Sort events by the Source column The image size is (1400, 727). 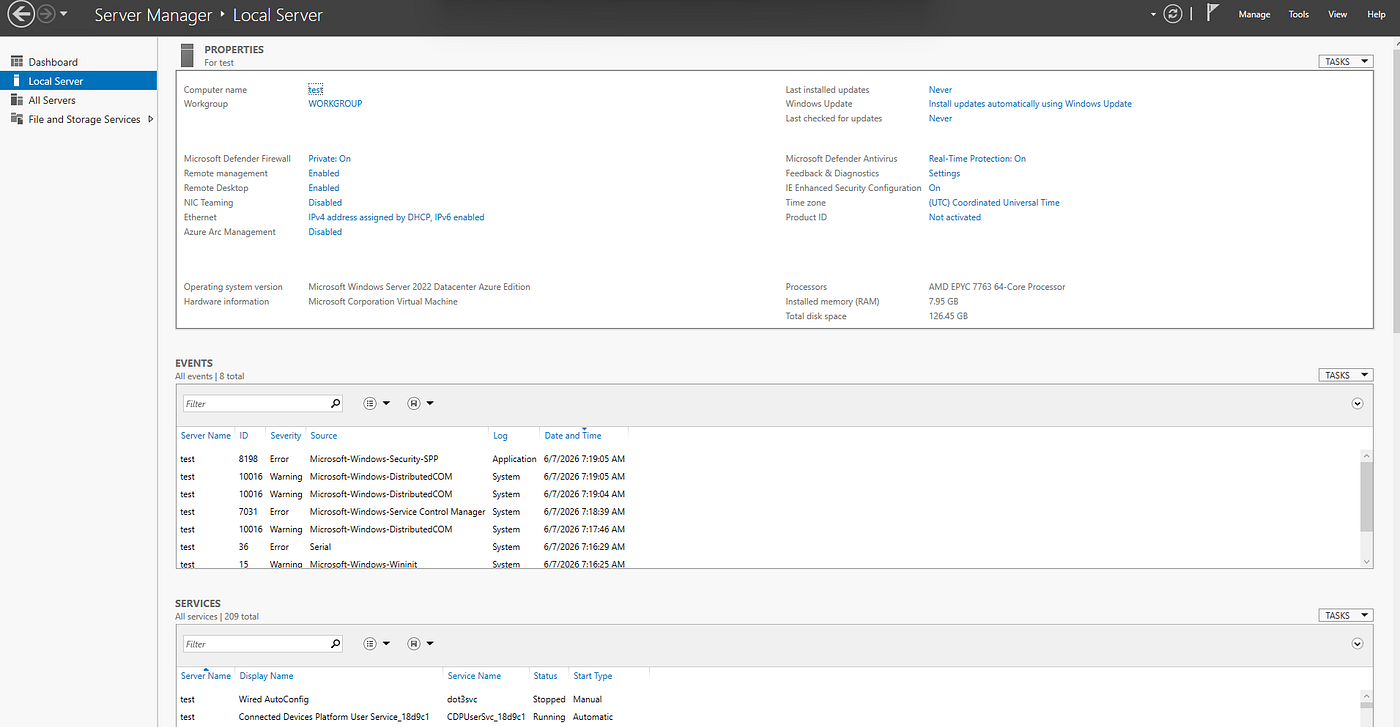(324, 436)
